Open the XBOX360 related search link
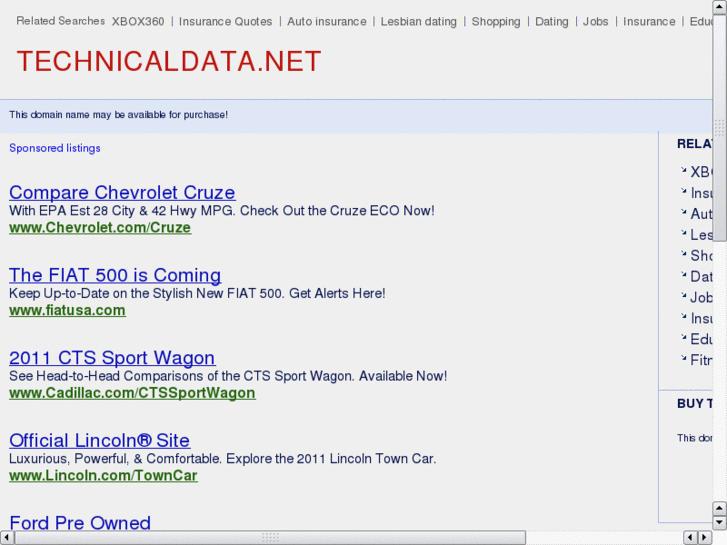 [138, 22]
